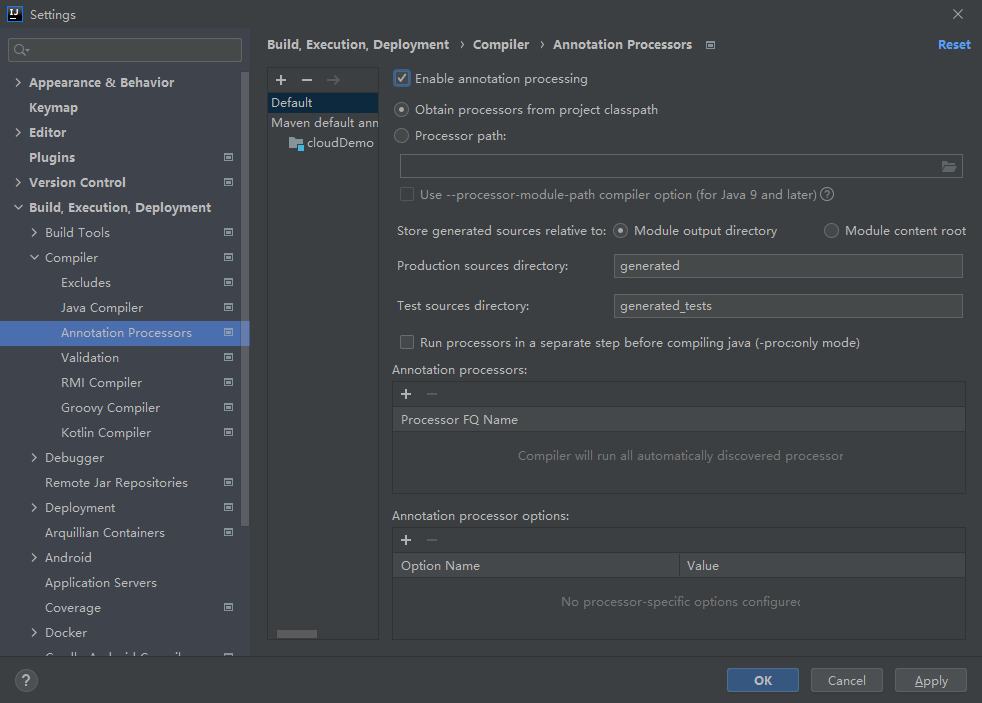Click the help question mark button
Image resolution: width=982 pixels, height=703 pixels.
pos(26,681)
